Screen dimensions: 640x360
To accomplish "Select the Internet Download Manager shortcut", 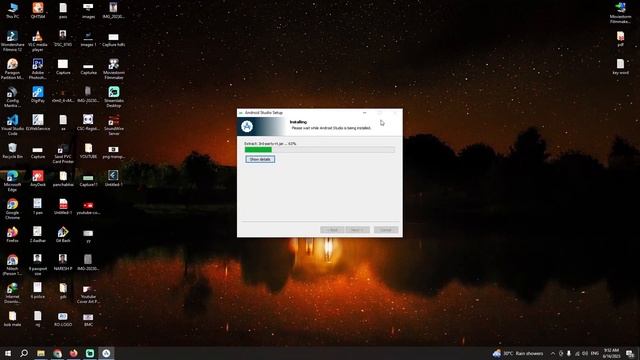I will click(x=12, y=293).
